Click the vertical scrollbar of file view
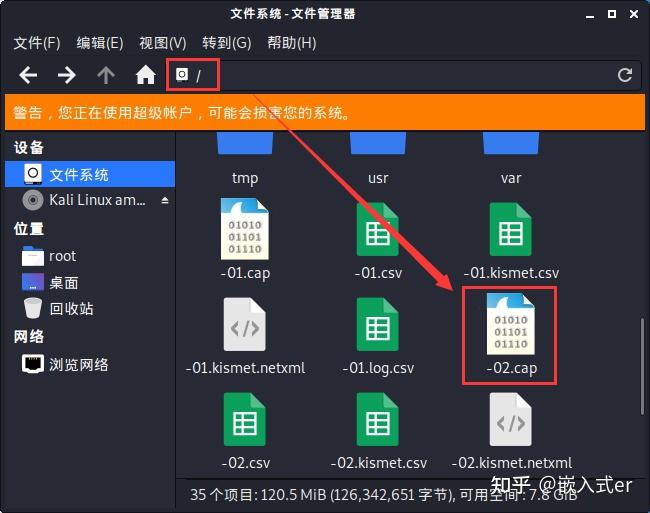Image resolution: width=650 pixels, height=513 pixels. click(642, 365)
